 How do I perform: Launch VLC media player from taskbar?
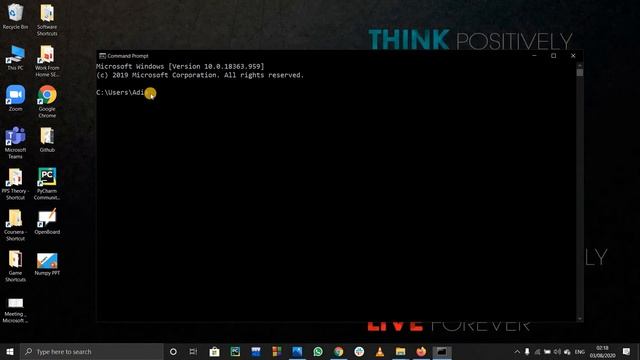coord(380,351)
